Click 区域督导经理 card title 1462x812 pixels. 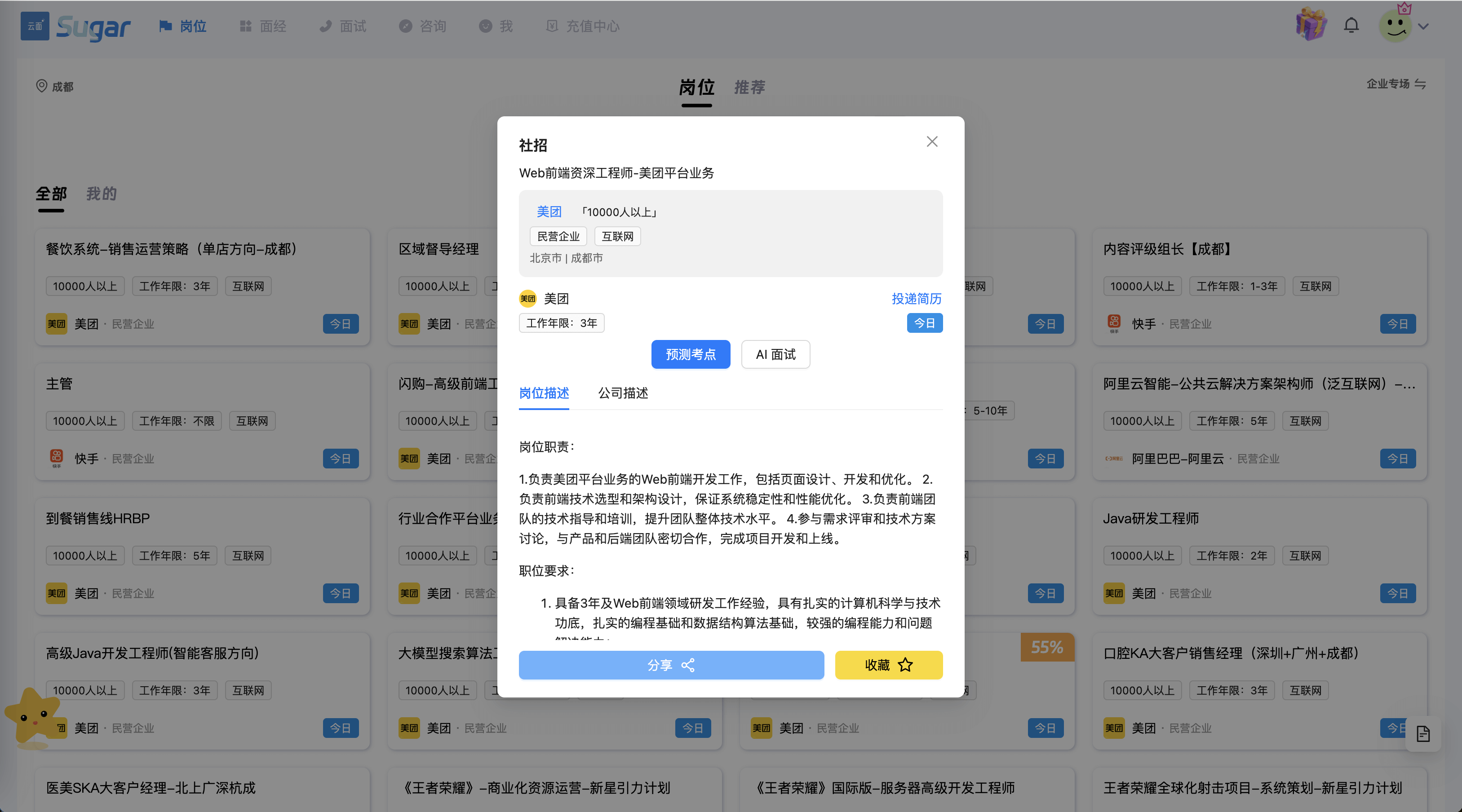pos(439,248)
